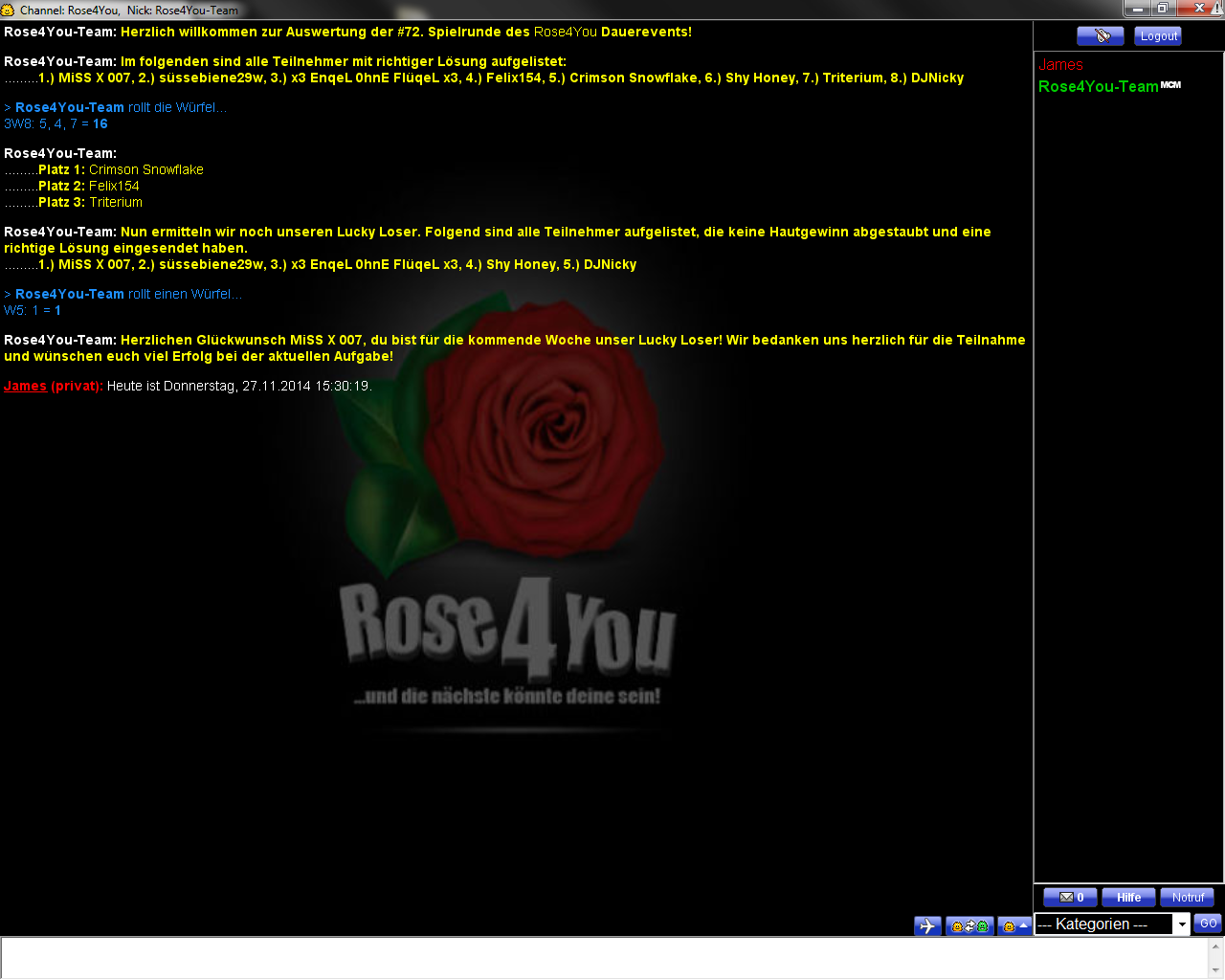Click the smiley app icon in title bar
1225x980 pixels.
8,10
